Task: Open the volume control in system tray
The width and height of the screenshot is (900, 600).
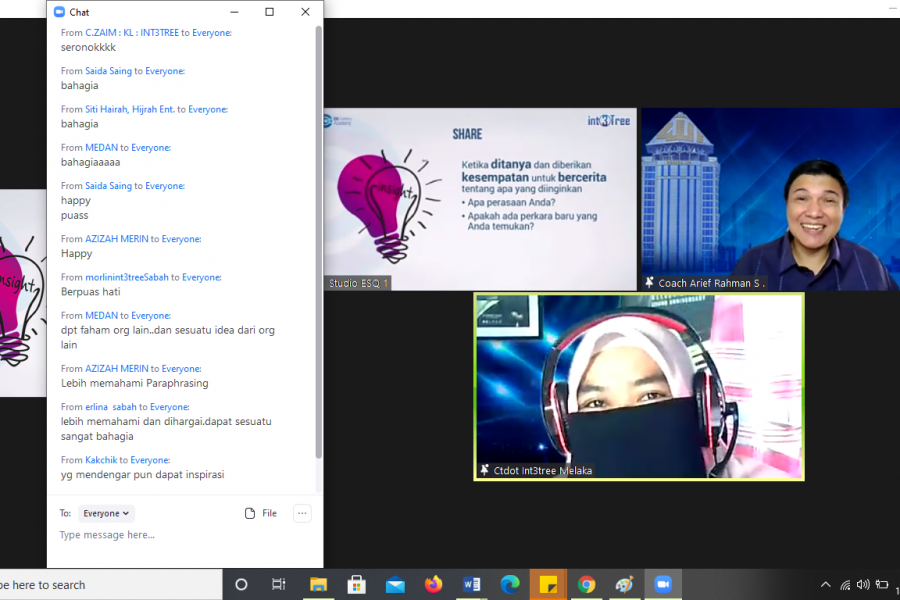Action: pos(863,585)
